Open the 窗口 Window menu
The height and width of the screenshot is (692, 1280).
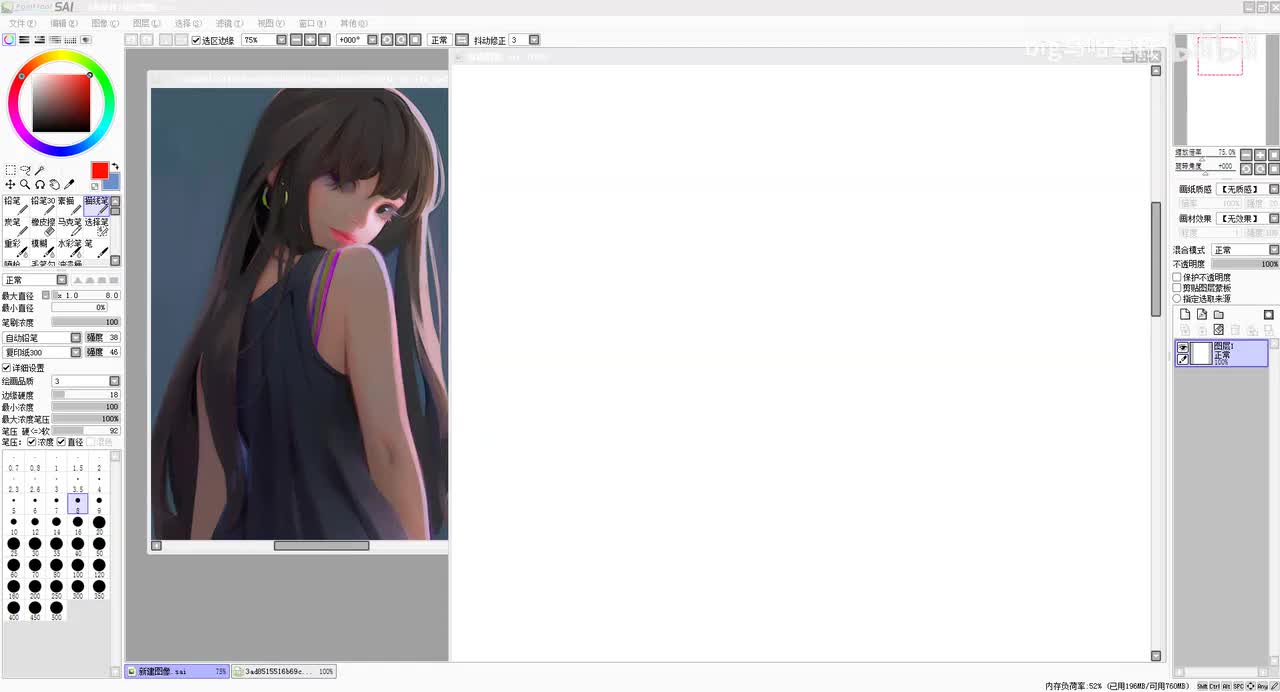coord(312,23)
